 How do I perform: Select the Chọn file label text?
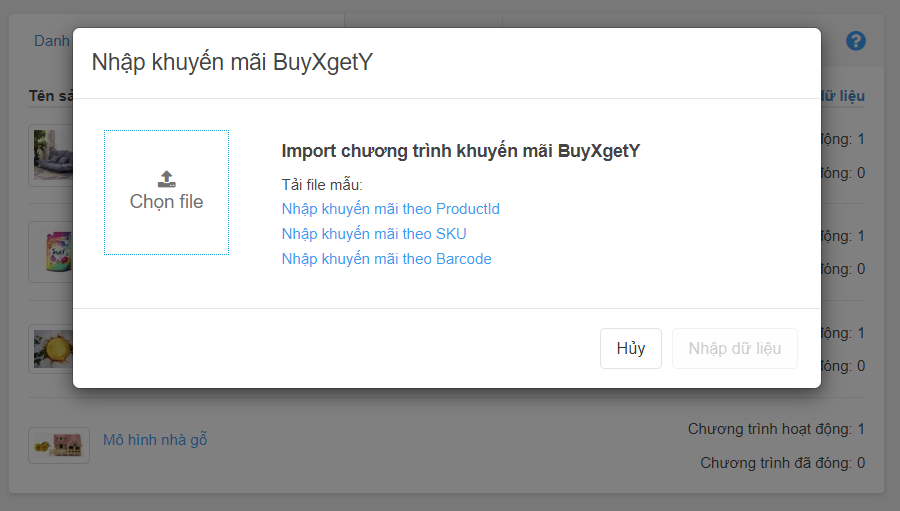(166, 202)
